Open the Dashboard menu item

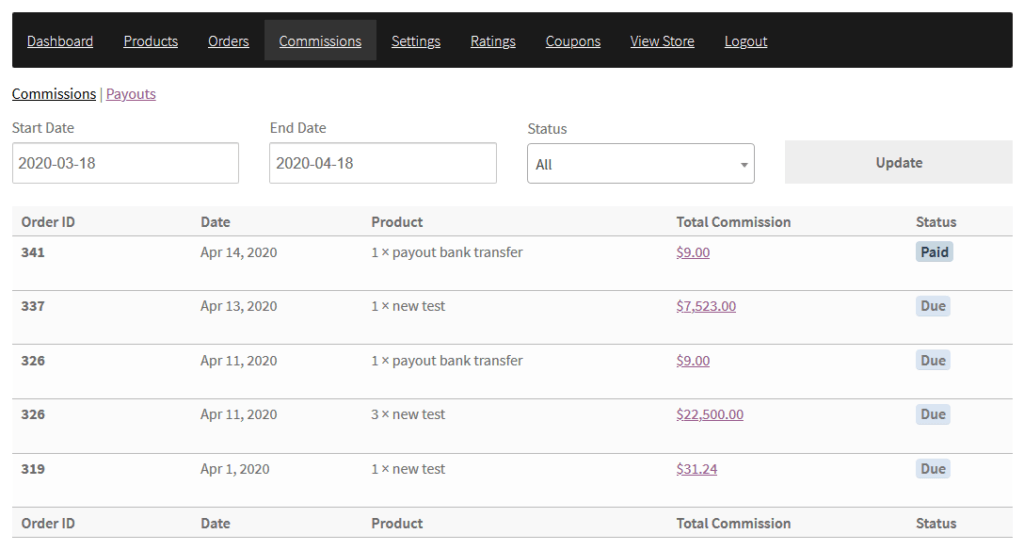pos(60,41)
